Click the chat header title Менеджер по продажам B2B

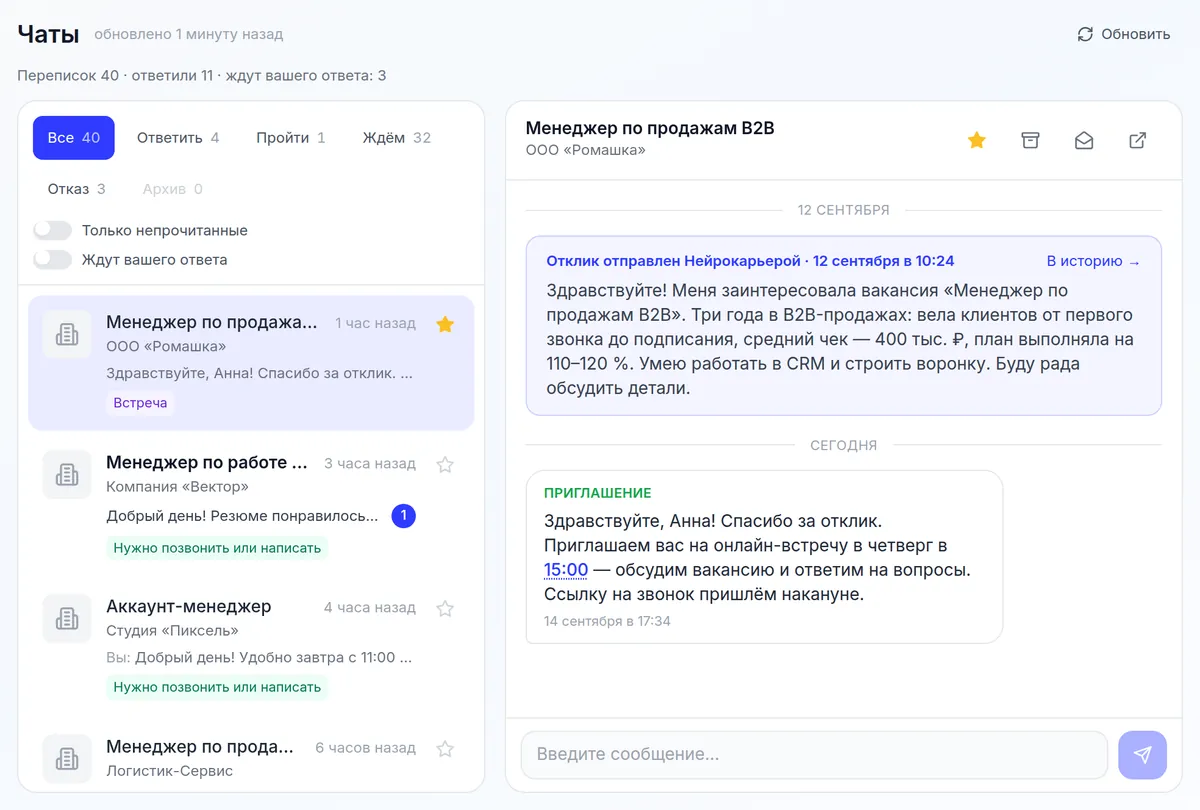pyautogui.click(x=650, y=128)
